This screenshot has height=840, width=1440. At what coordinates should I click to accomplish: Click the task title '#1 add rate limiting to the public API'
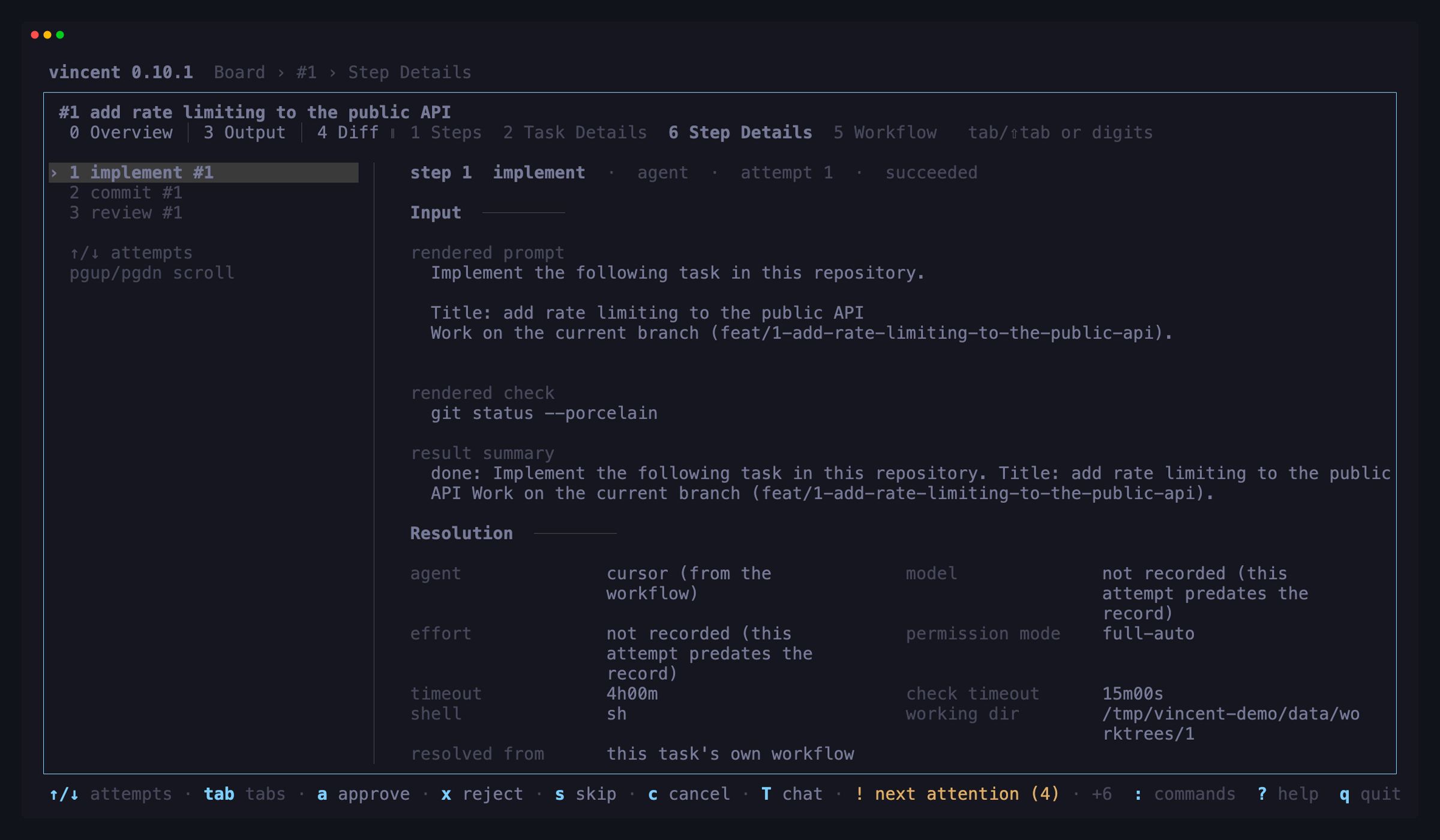tap(255, 113)
